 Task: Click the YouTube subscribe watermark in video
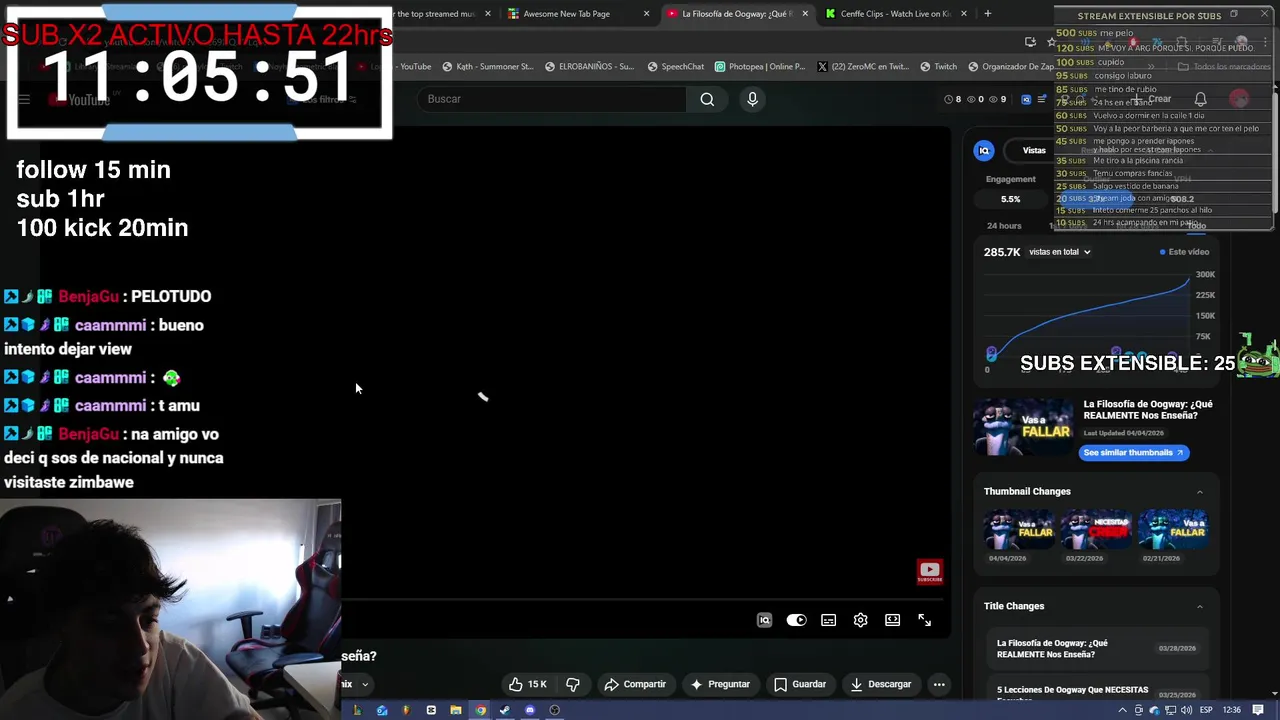point(930,572)
